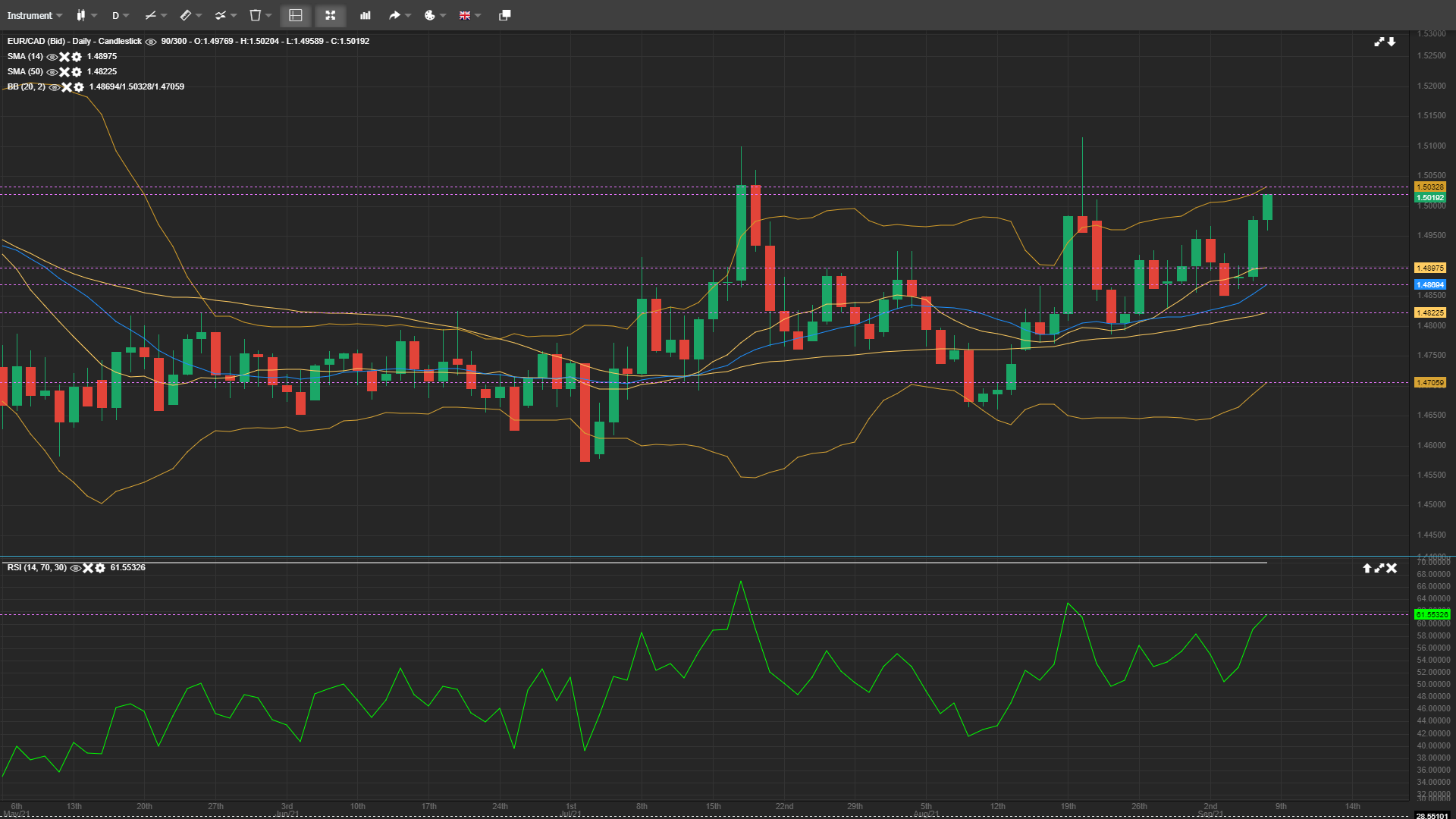
Task: Toggle visibility of SMA (14) indicator
Action: (52, 57)
